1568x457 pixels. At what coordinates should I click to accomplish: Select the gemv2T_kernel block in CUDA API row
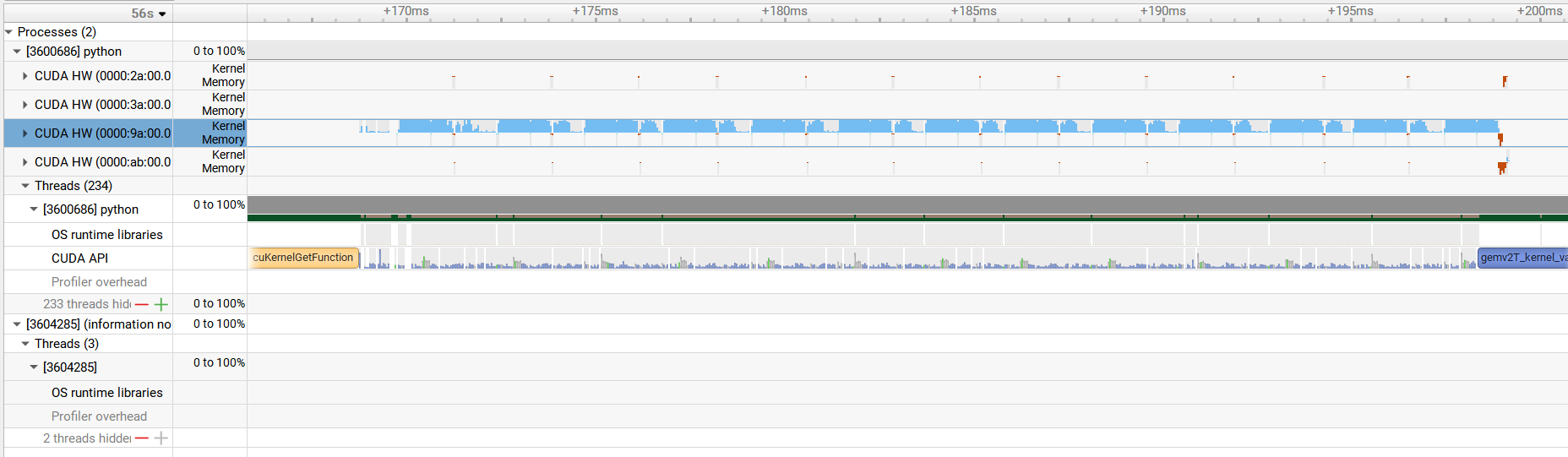tap(1522, 258)
